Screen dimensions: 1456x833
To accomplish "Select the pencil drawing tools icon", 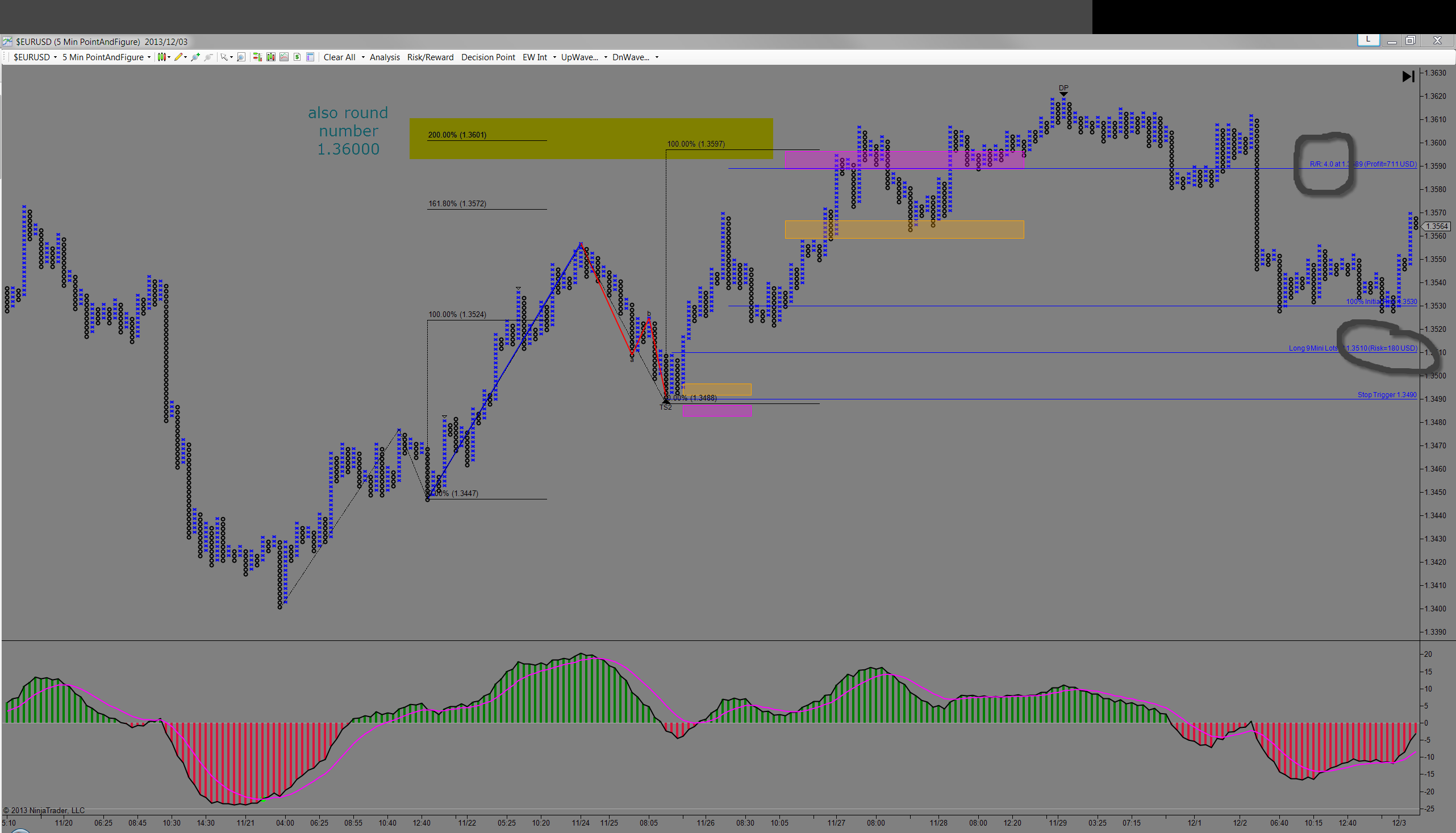I will point(178,57).
